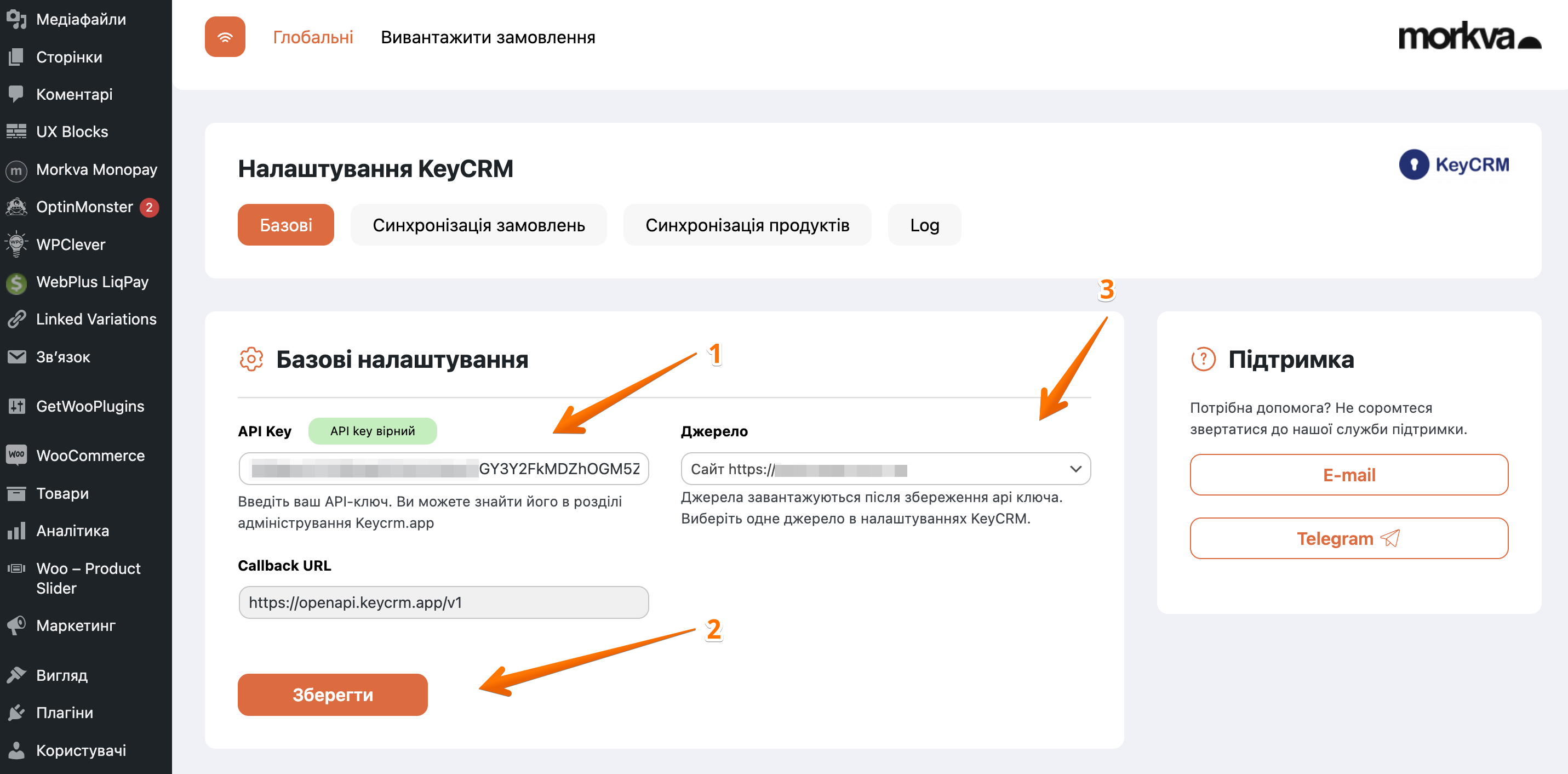Click the Linked Variations chain icon
1568x774 pixels.
pyautogui.click(x=16, y=319)
